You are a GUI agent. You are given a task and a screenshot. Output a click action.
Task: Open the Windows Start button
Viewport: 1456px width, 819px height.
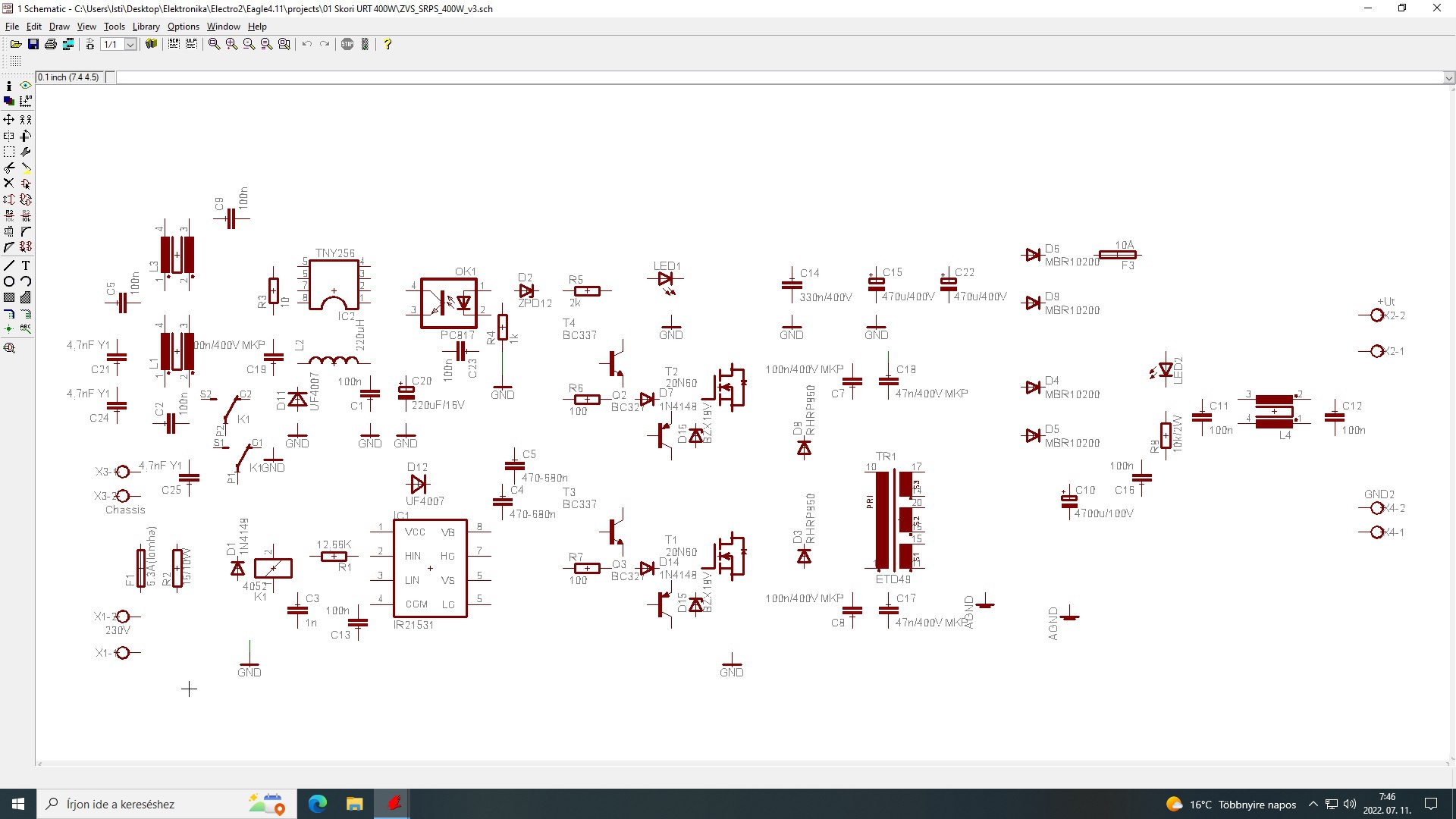(18, 804)
